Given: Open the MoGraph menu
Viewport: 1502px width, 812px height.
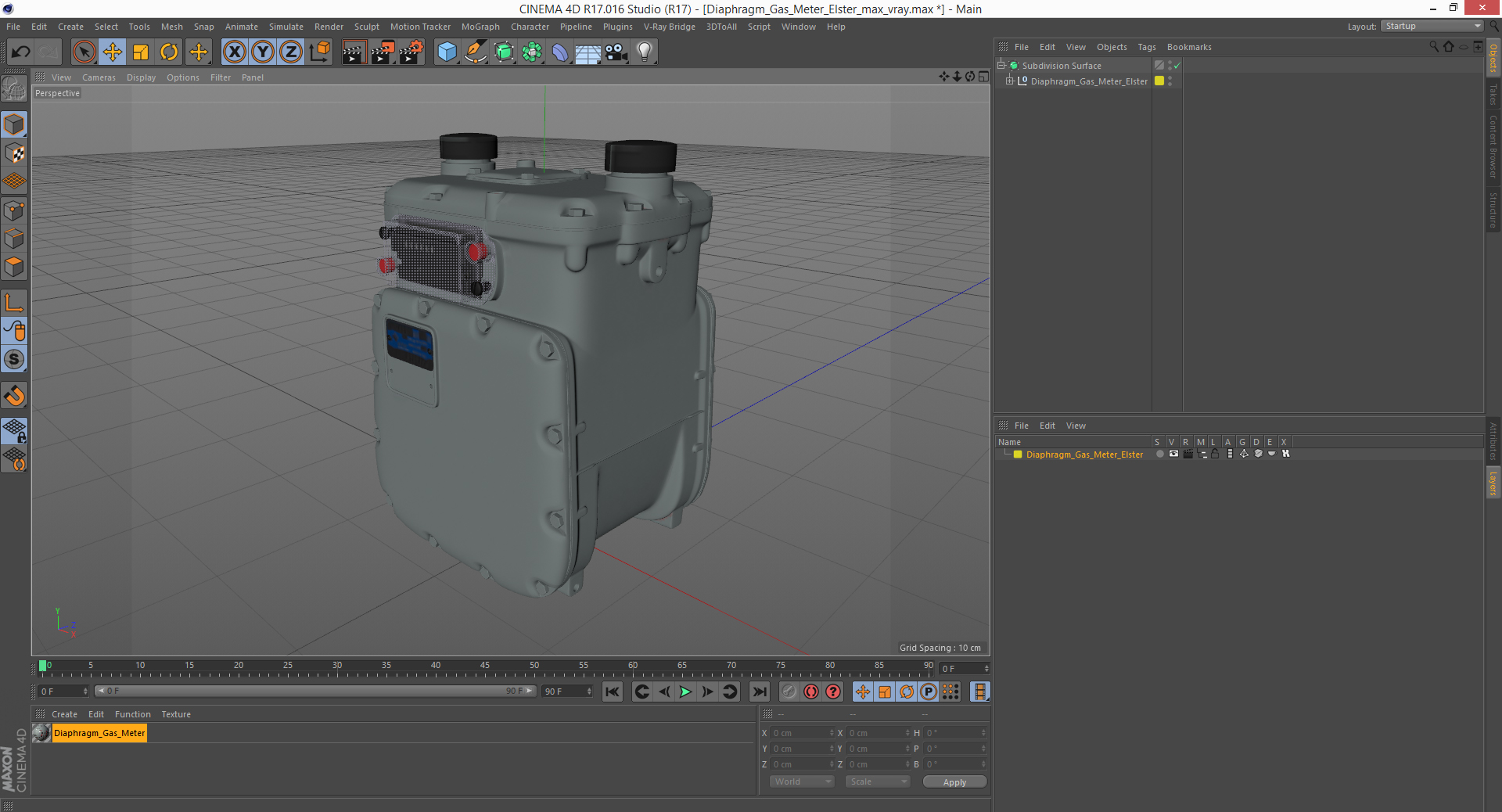Looking at the screenshot, I should [480, 27].
